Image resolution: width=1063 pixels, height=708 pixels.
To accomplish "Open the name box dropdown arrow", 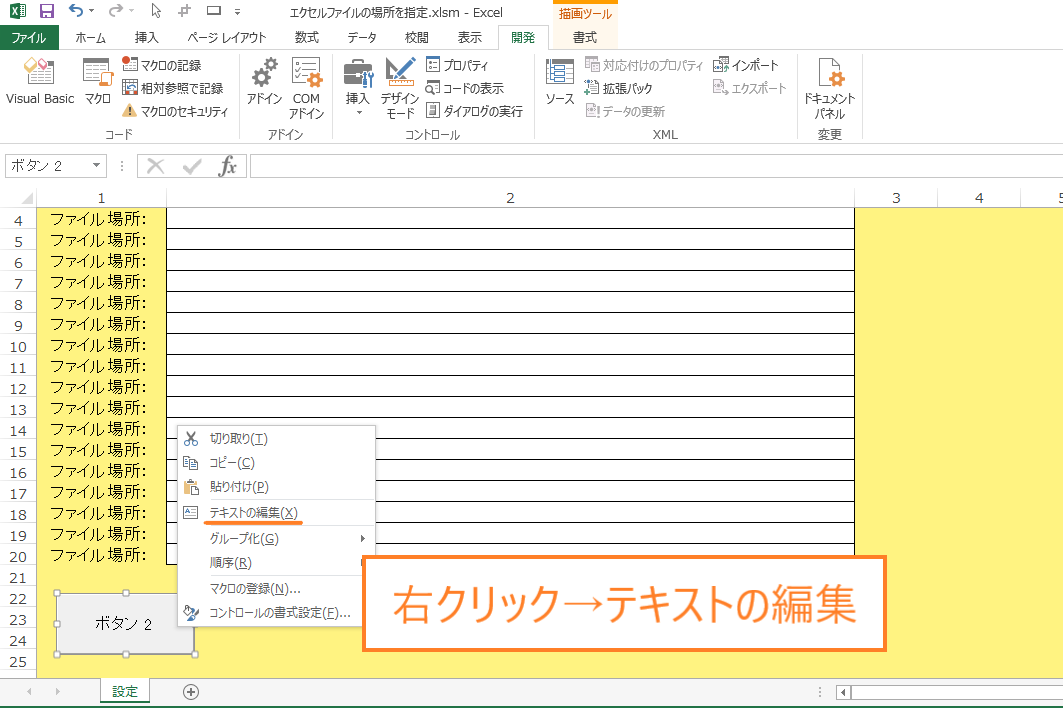I will click(x=96, y=165).
